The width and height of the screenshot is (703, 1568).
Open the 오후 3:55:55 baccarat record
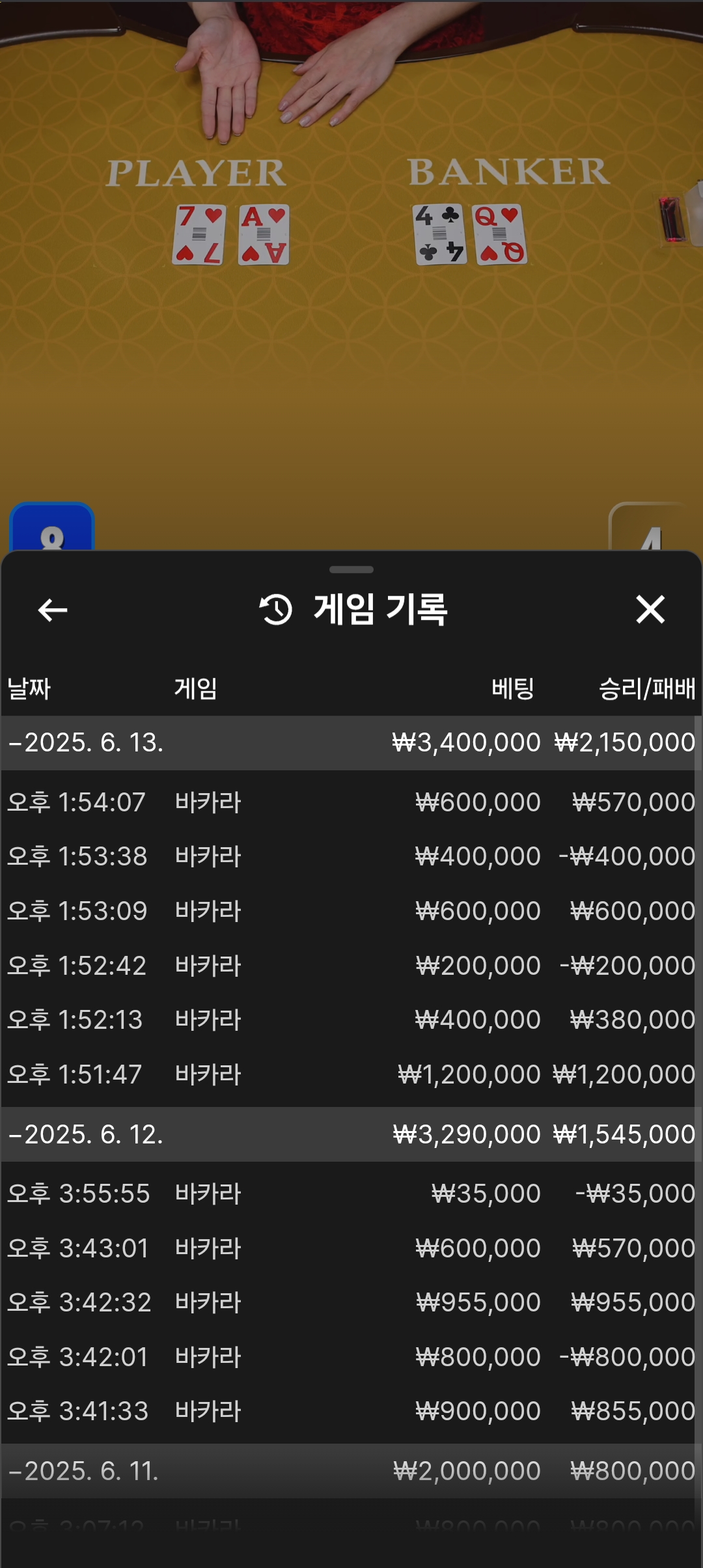pos(351,1194)
